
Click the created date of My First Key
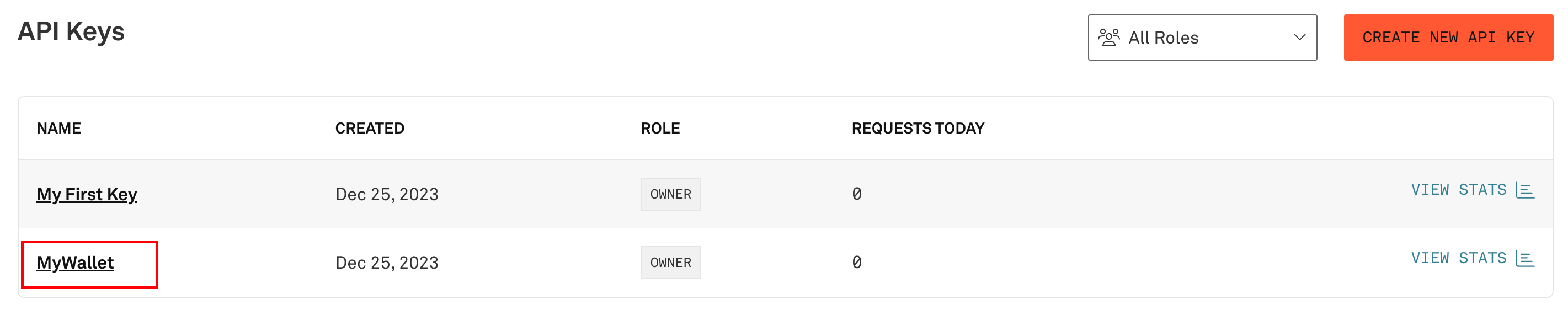pos(387,194)
